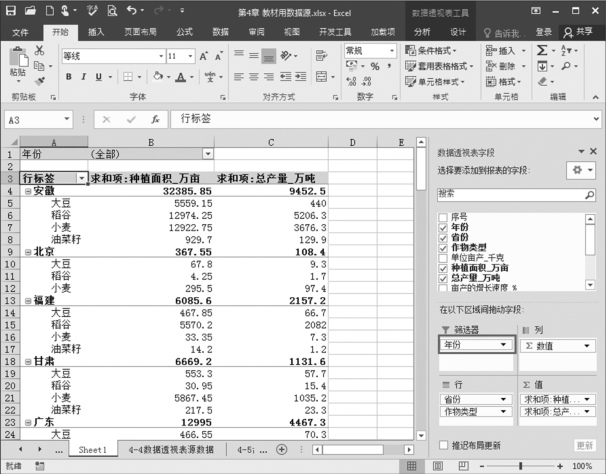This screenshot has height=474, width=606.
Task: Click the 登录 sign-in link
Action: point(543,32)
